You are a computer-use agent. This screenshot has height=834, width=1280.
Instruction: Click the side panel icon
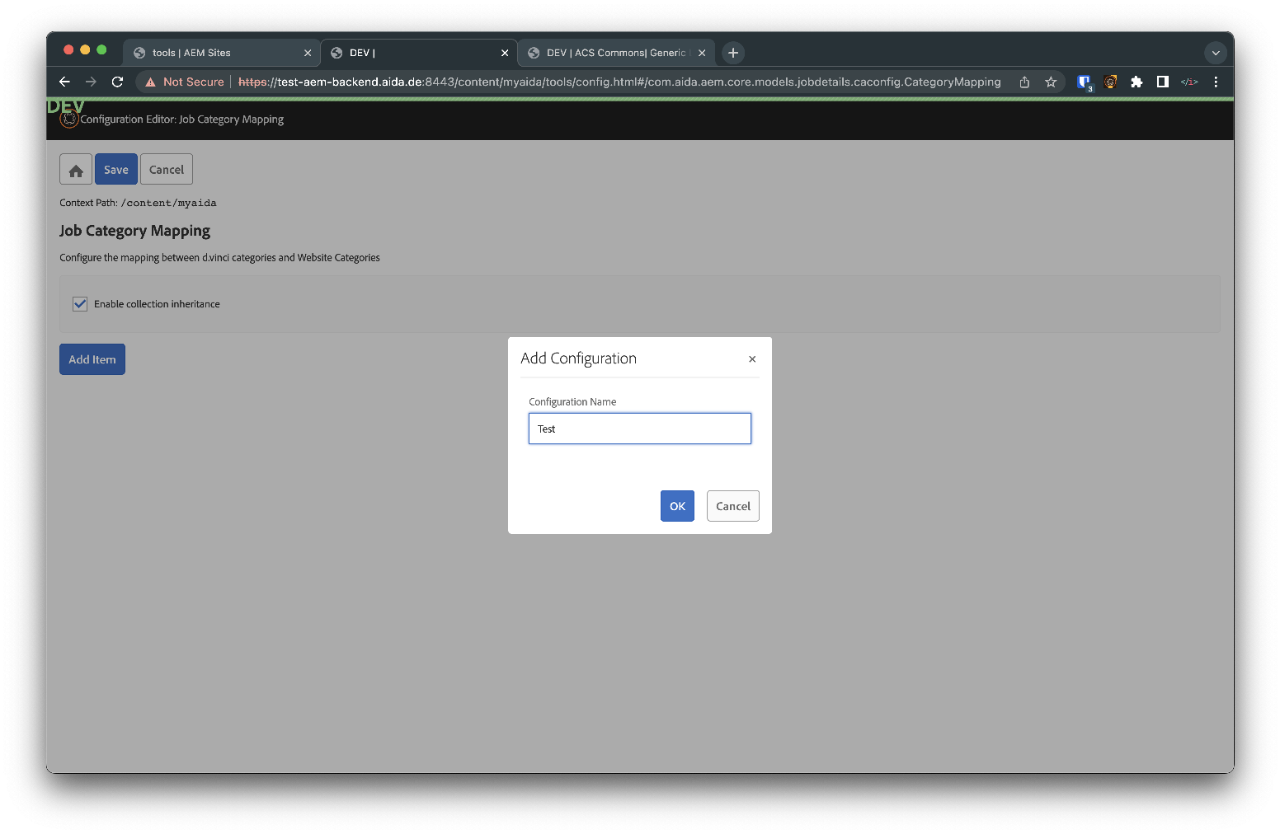tap(1162, 82)
